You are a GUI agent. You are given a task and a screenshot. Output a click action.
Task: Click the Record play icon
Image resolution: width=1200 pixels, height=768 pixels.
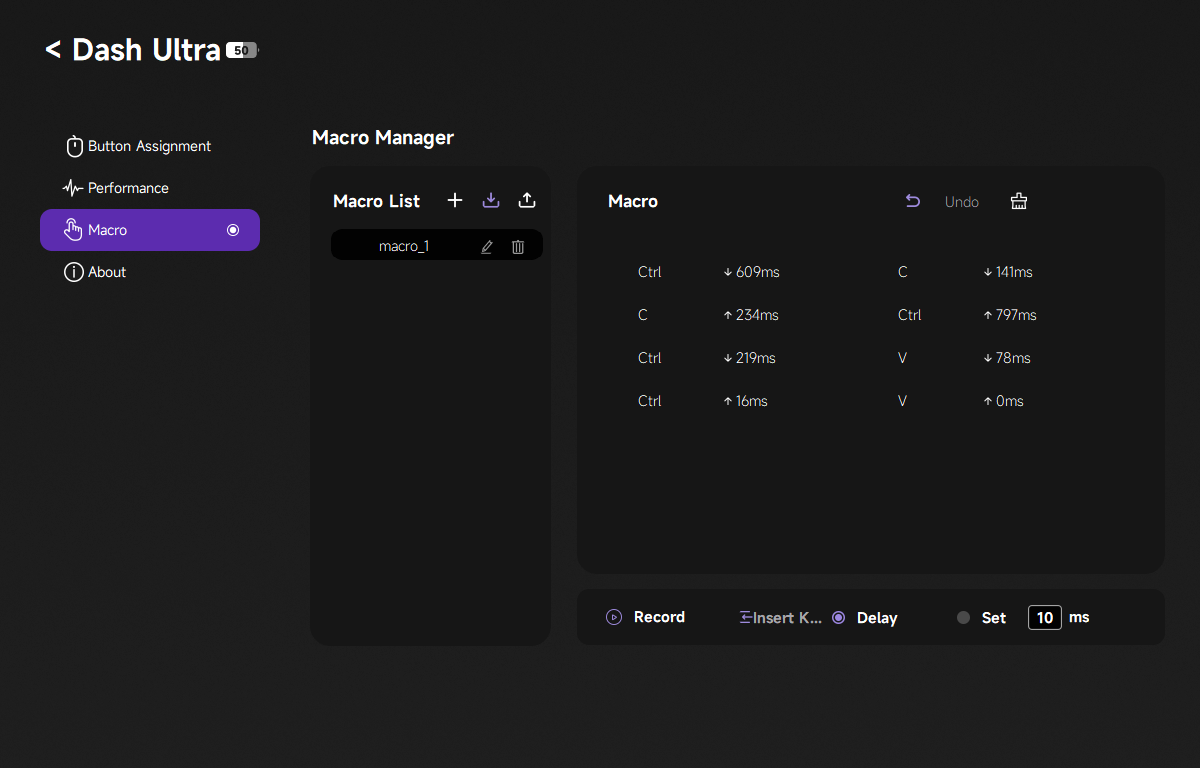point(614,617)
